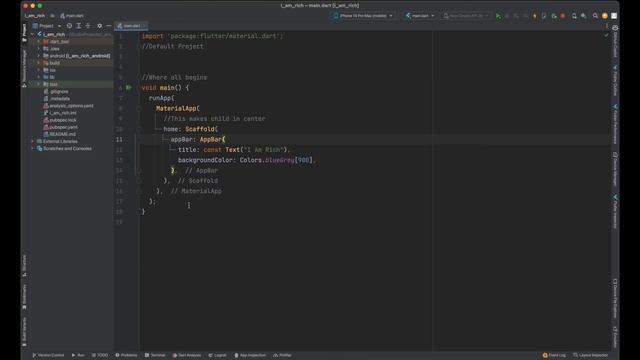Screen dimensions: 640x360
Task: Open the orange user account avatar
Action: tap(605, 16)
